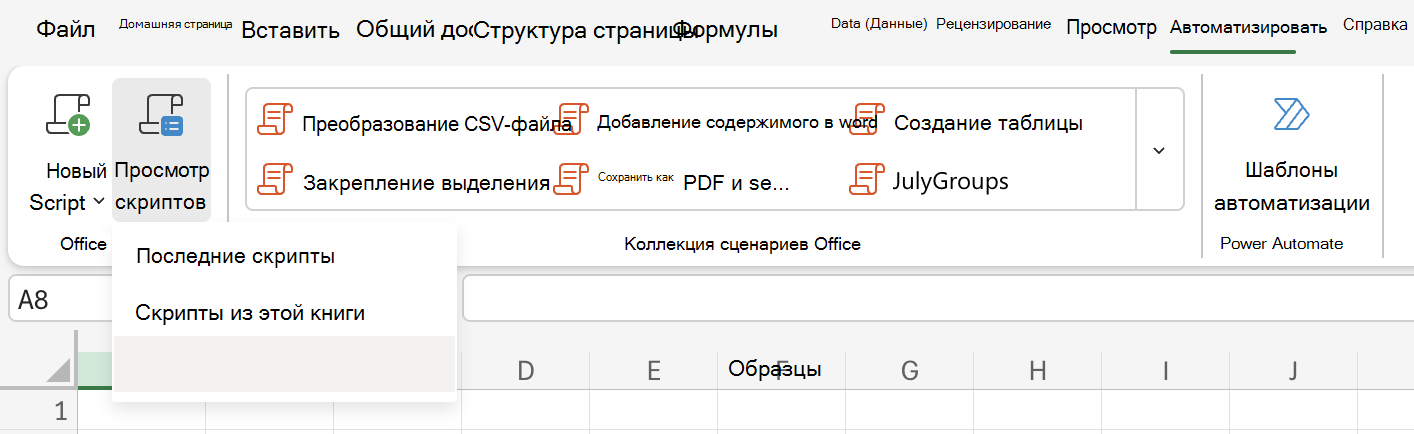Click the Новый Script icon
Viewport: 1414px width, 434px height.
click(x=69, y=114)
